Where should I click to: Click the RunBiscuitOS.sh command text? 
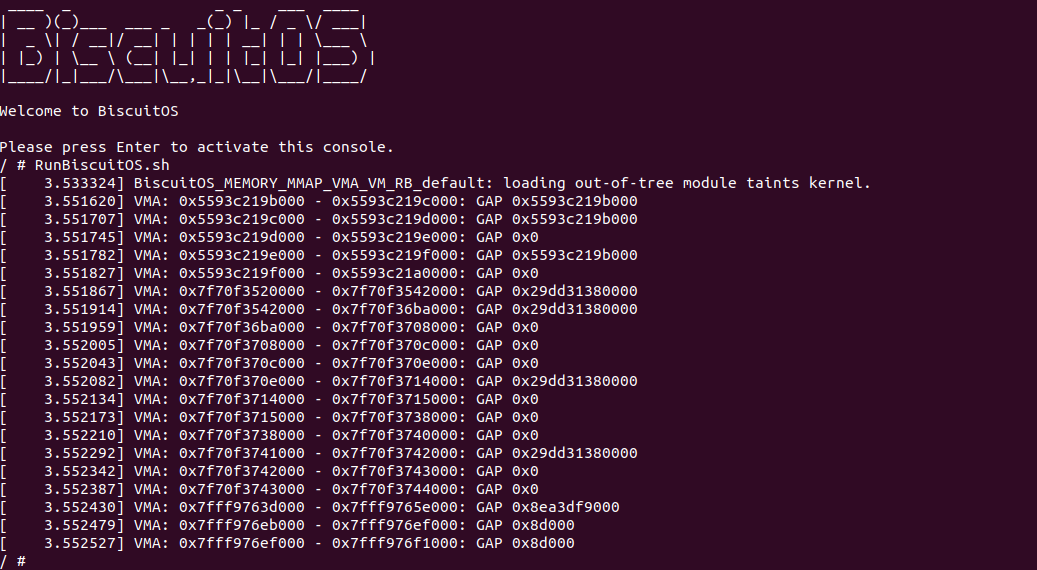[102, 165]
